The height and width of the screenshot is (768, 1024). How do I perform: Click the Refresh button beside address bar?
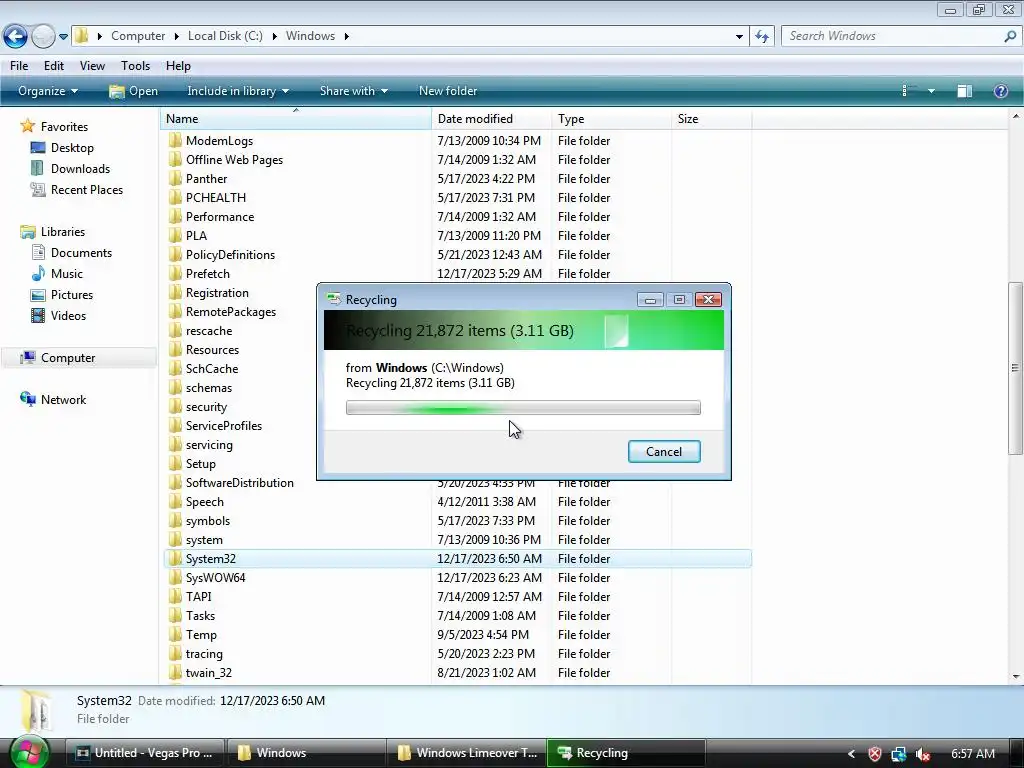tap(761, 36)
